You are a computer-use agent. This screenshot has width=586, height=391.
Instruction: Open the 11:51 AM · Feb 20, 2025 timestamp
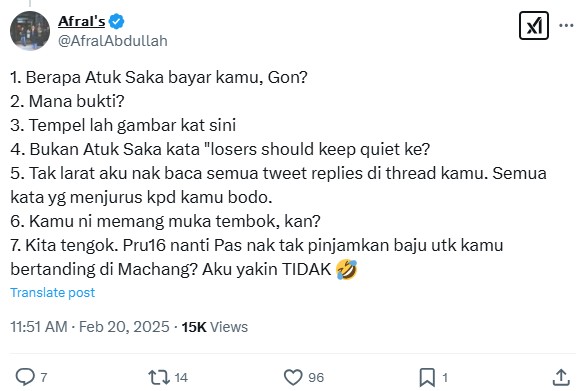click(x=90, y=327)
